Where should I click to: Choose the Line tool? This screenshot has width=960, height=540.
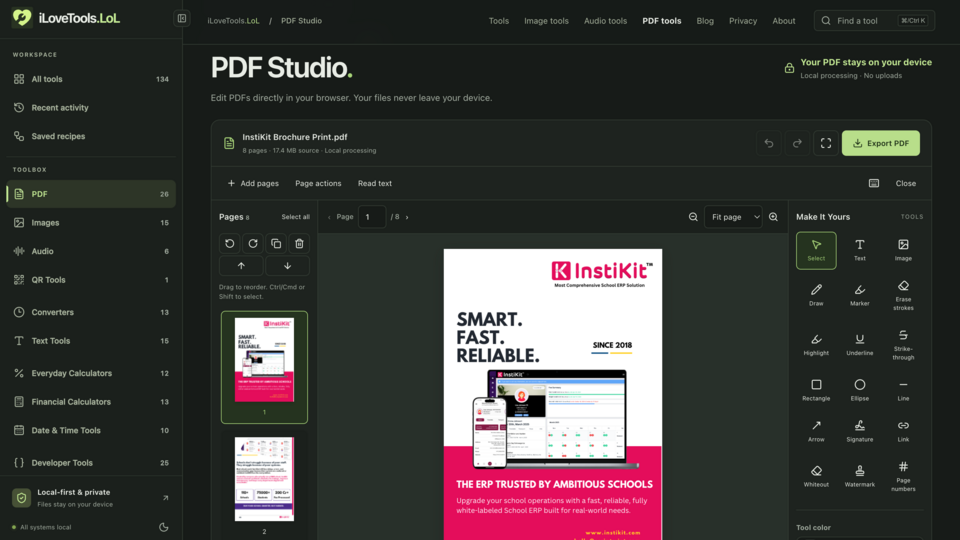coord(903,390)
